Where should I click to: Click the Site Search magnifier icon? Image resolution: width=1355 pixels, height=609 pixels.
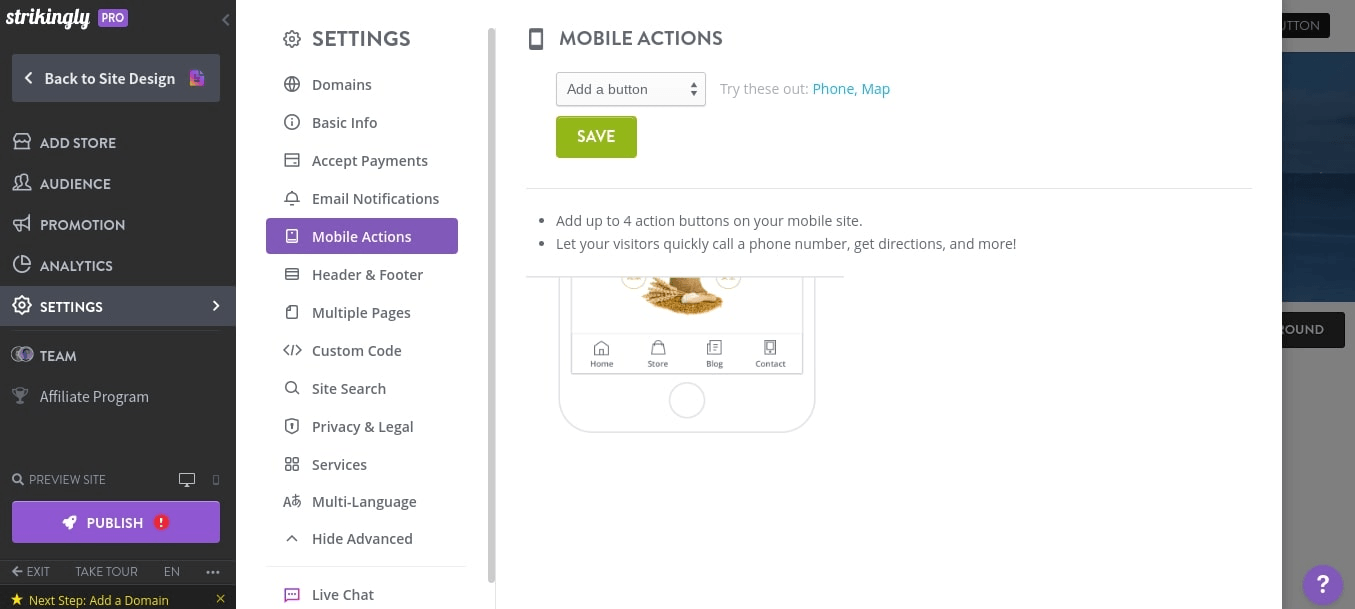pyautogui.click(x=292, y=388)
